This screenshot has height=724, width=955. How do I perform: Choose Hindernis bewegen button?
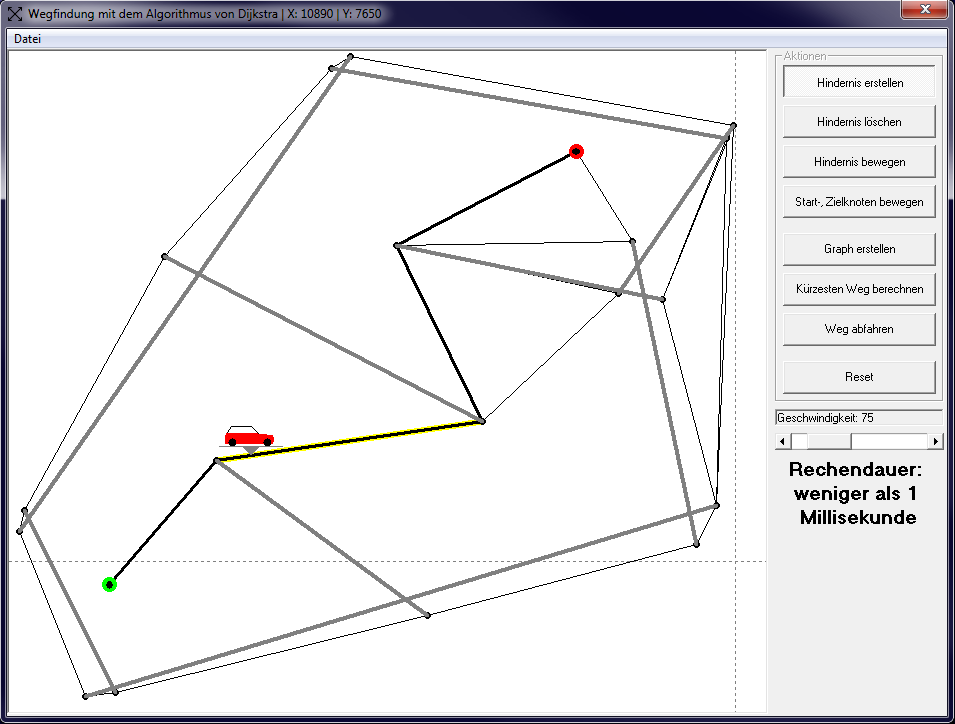[859, 161]
